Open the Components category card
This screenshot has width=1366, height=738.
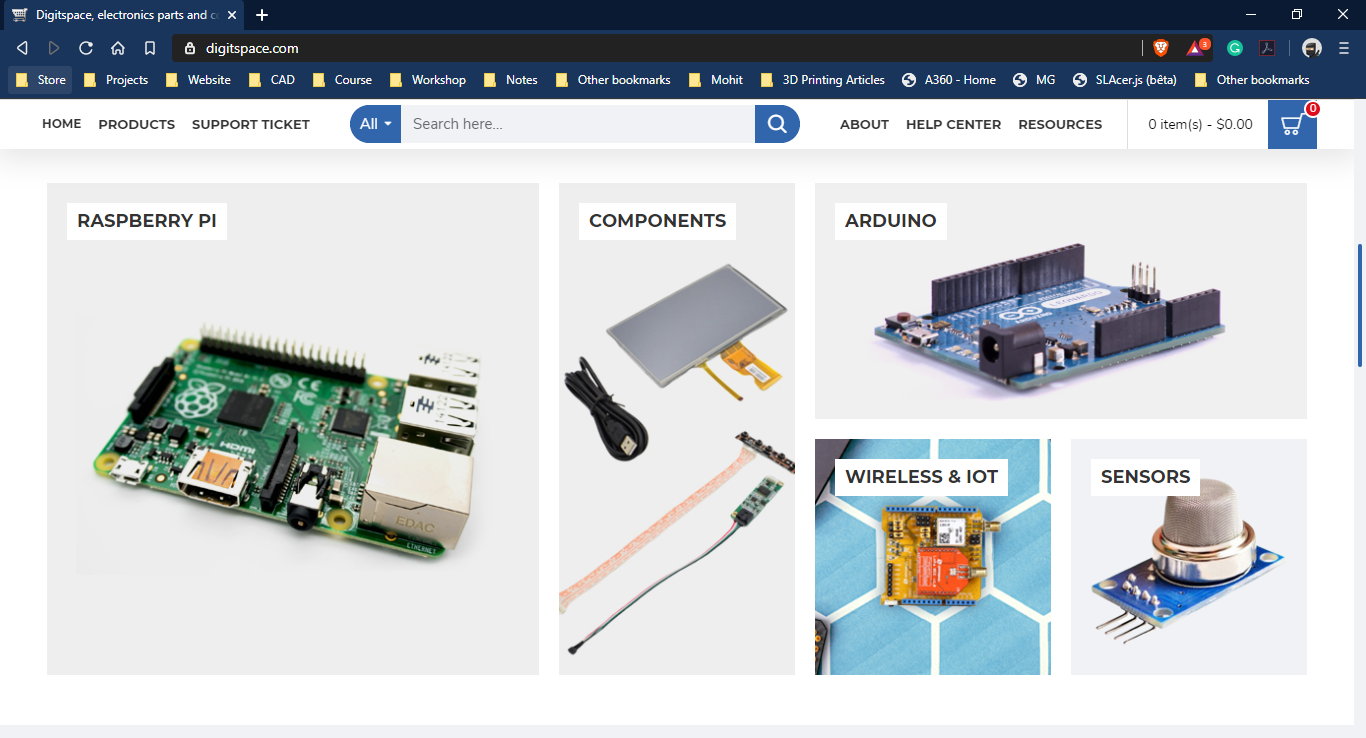coord(677,429)
